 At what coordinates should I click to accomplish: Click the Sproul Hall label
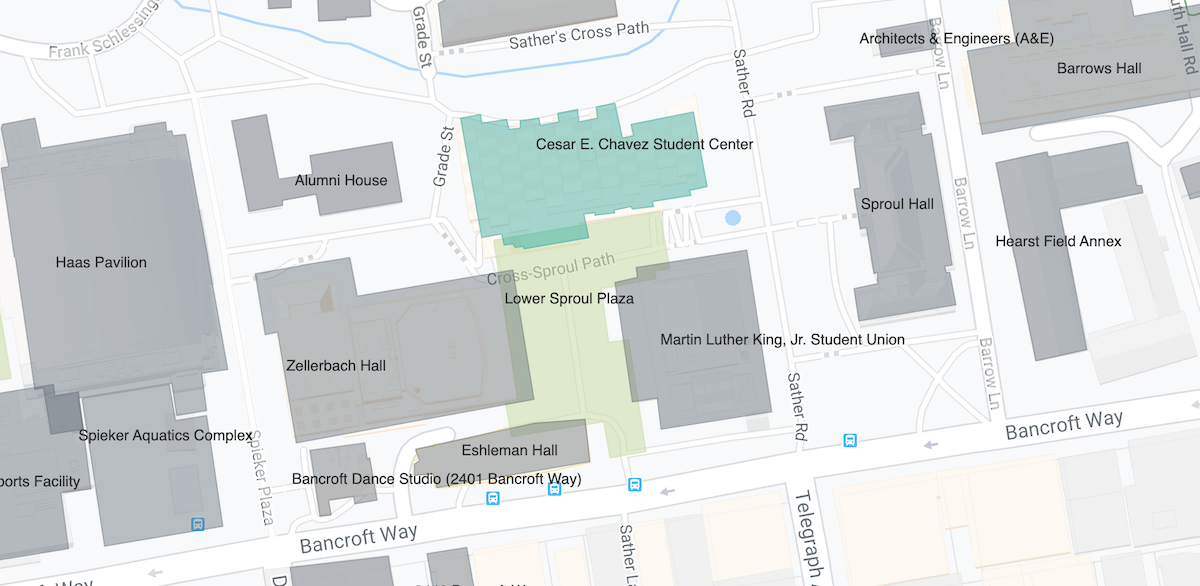(x=897, y=204)
